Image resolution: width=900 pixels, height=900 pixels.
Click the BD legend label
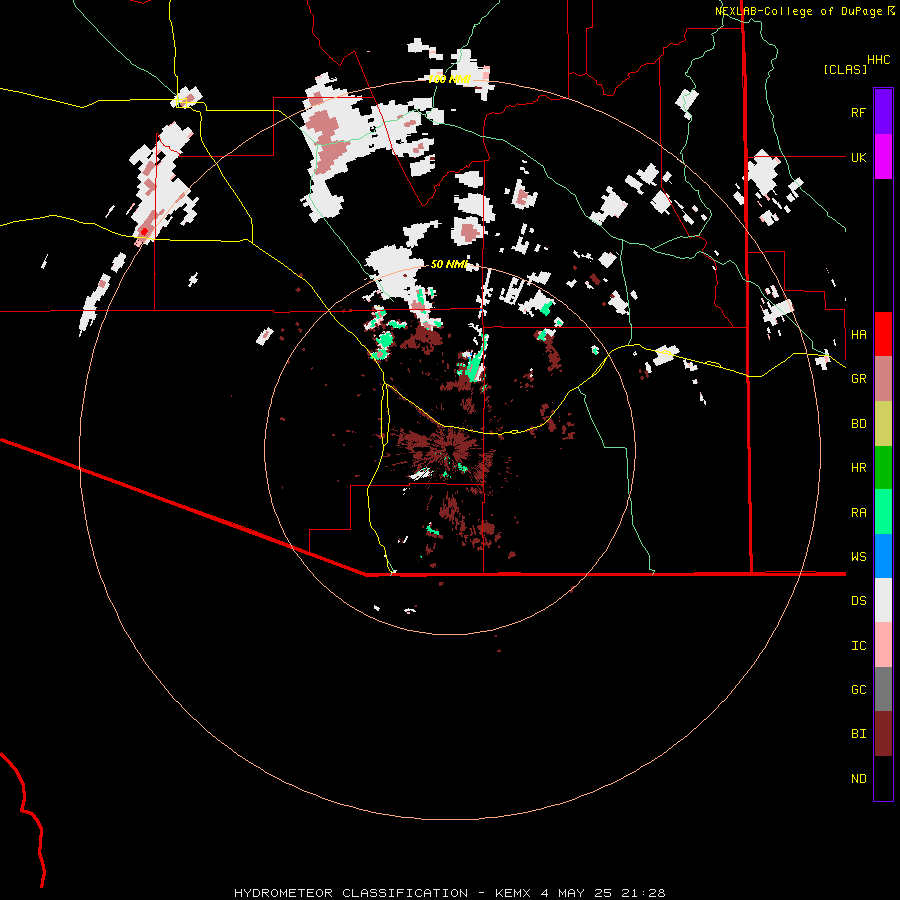tap(858, 424)
